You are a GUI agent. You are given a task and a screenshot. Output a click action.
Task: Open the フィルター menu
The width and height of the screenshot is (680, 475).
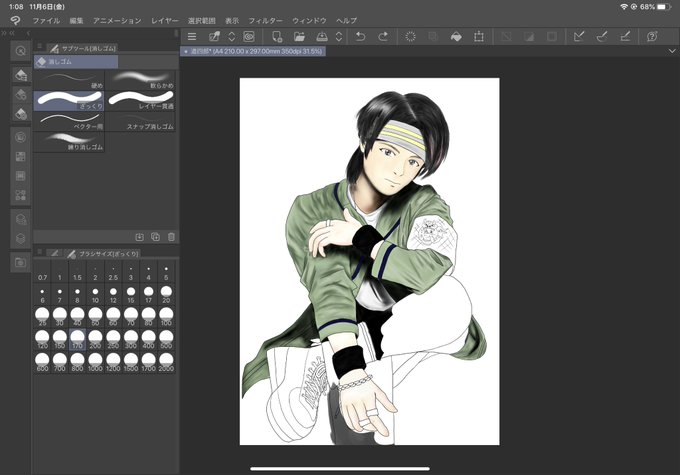[x=265, y=20]
